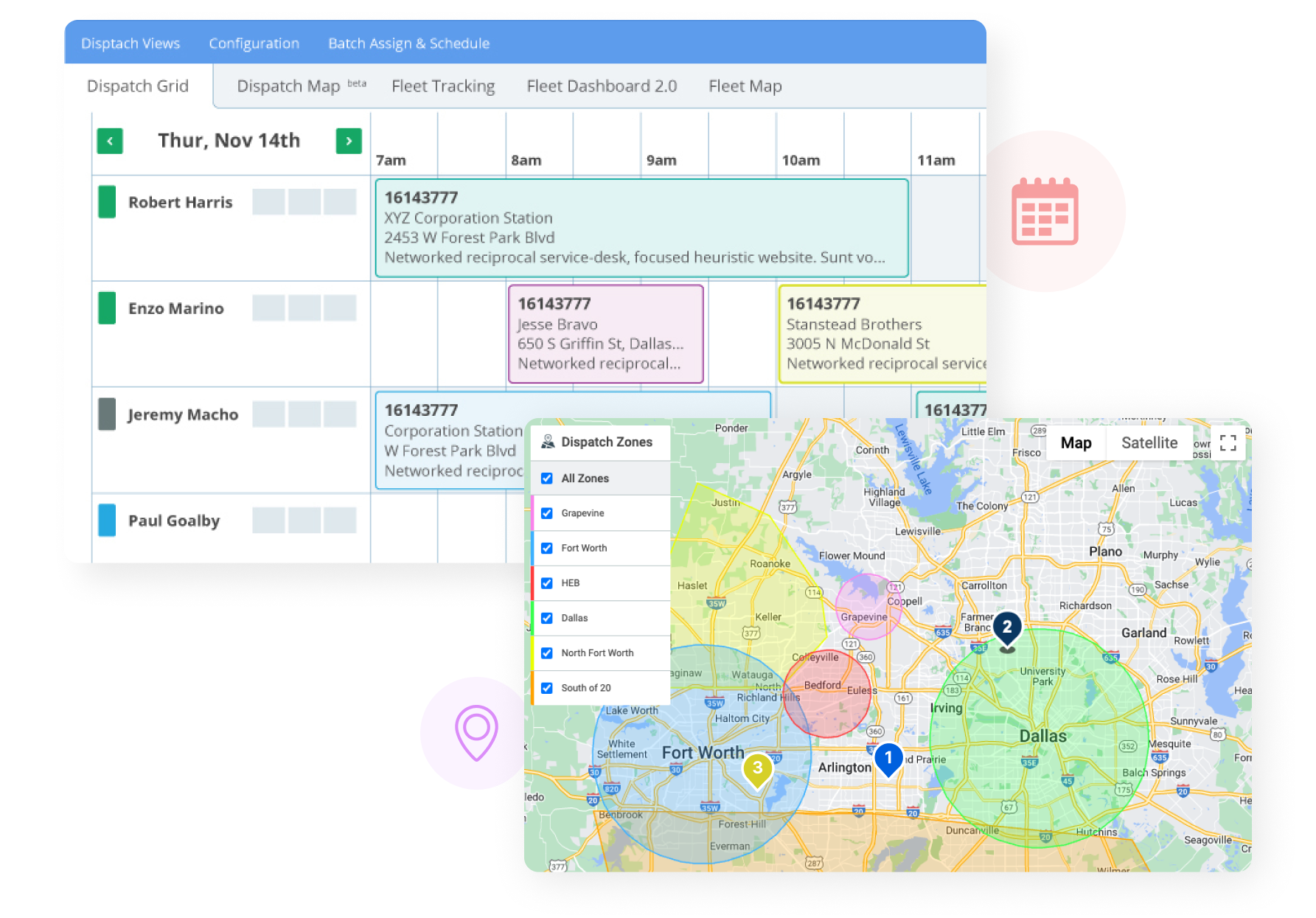The width and height of the screenshot is (1316, 918).
Task: Click the fullscreen map icon
Action: 1228,442
